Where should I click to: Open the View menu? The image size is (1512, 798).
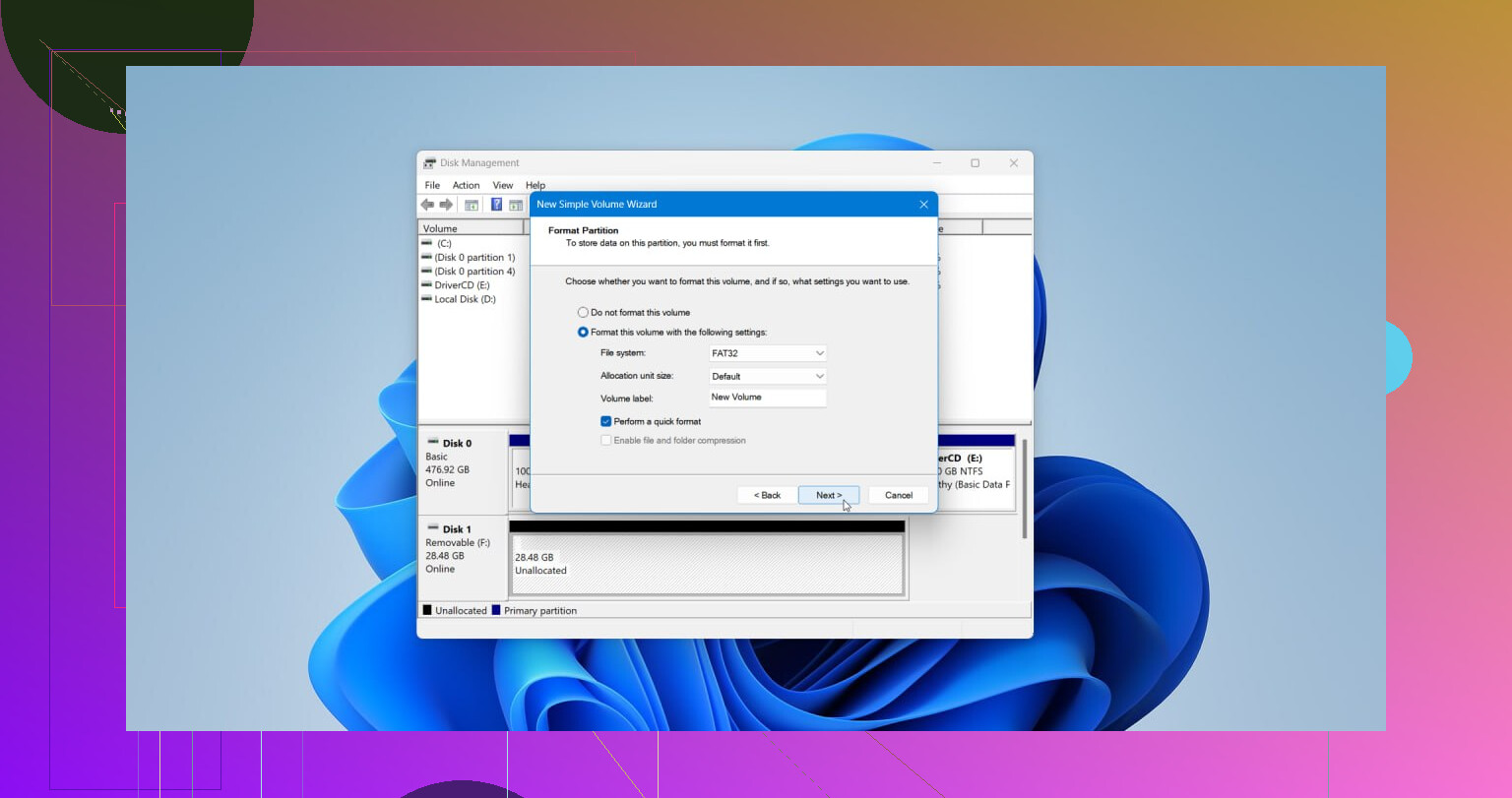coord(503,185)
